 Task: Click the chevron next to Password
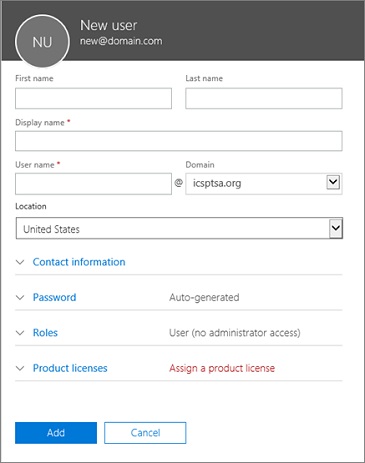pyautogui.click(x=20, y=297)
